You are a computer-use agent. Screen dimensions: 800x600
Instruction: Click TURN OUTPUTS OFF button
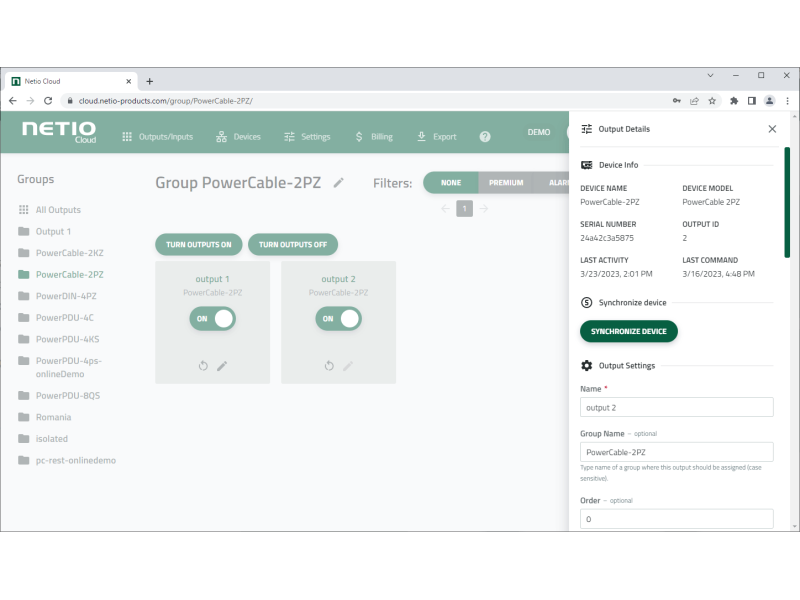point(293,244)
